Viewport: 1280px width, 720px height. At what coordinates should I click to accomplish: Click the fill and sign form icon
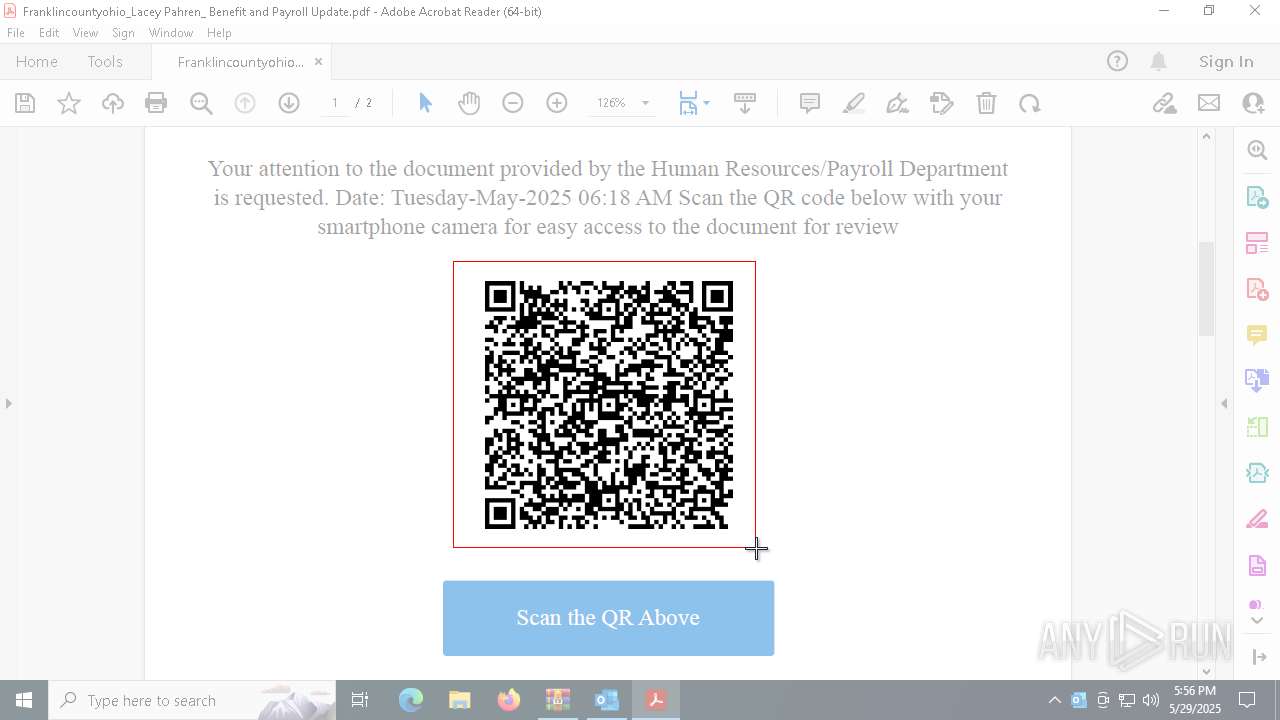coord(942,103)
